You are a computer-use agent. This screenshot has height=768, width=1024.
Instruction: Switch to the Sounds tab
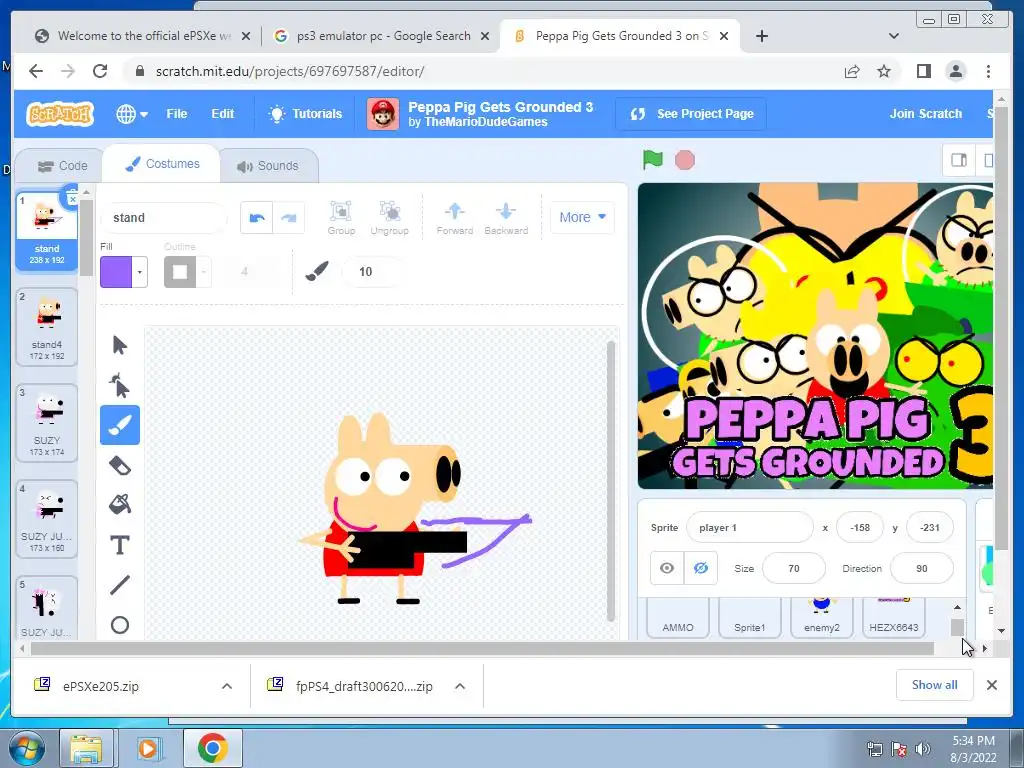click(x=268, y=166)
